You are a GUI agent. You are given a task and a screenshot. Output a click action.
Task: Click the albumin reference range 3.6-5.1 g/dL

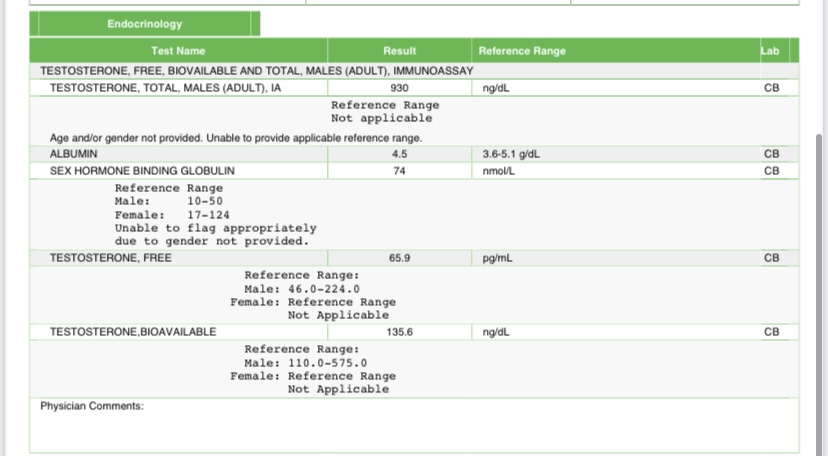tap(517, 154)
